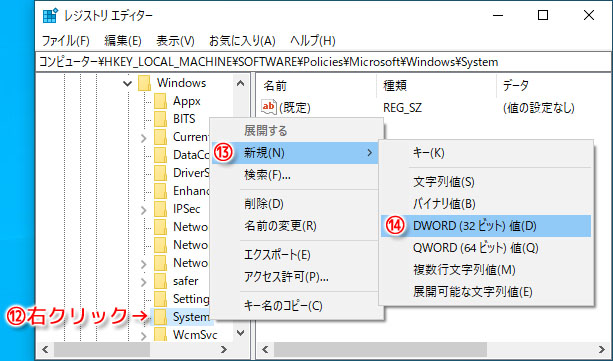Expand the Curren... folder node
The height and width of the screenshot is (361, 613).
[x=143, y=138]
